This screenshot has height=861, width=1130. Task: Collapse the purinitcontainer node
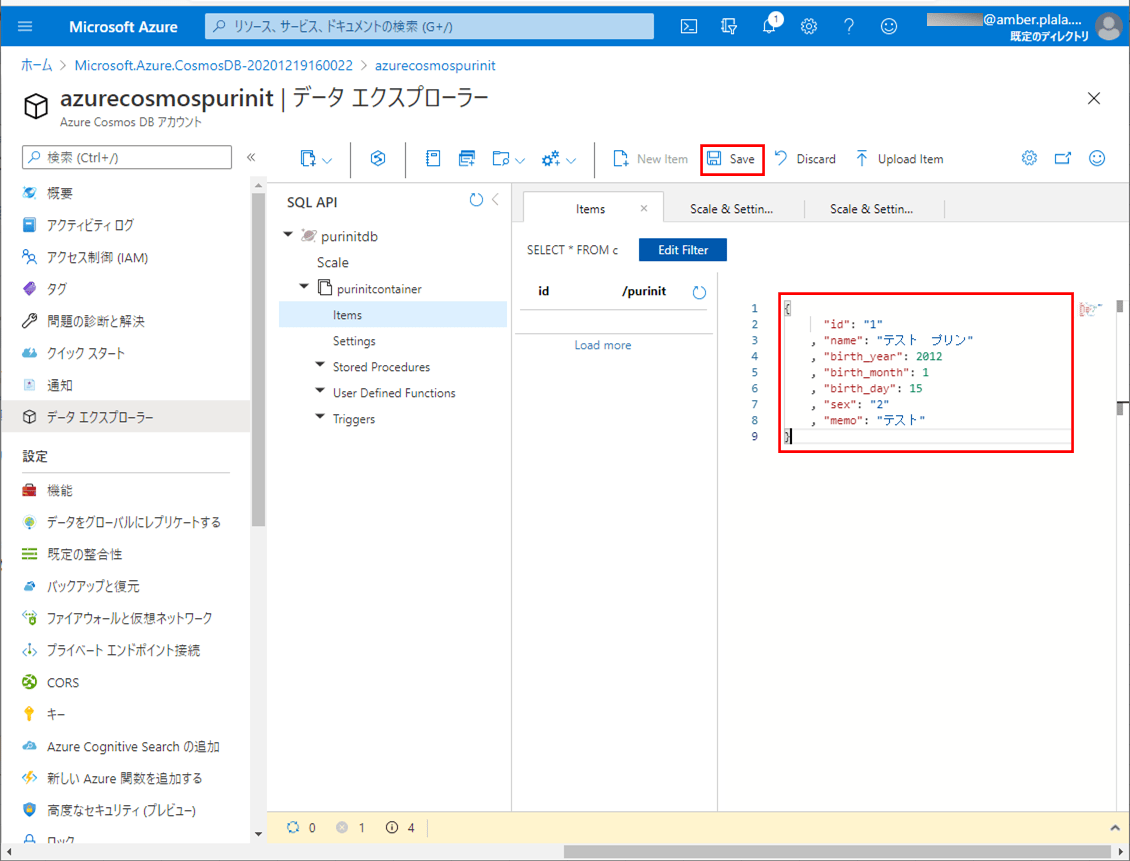coord(304,286)
